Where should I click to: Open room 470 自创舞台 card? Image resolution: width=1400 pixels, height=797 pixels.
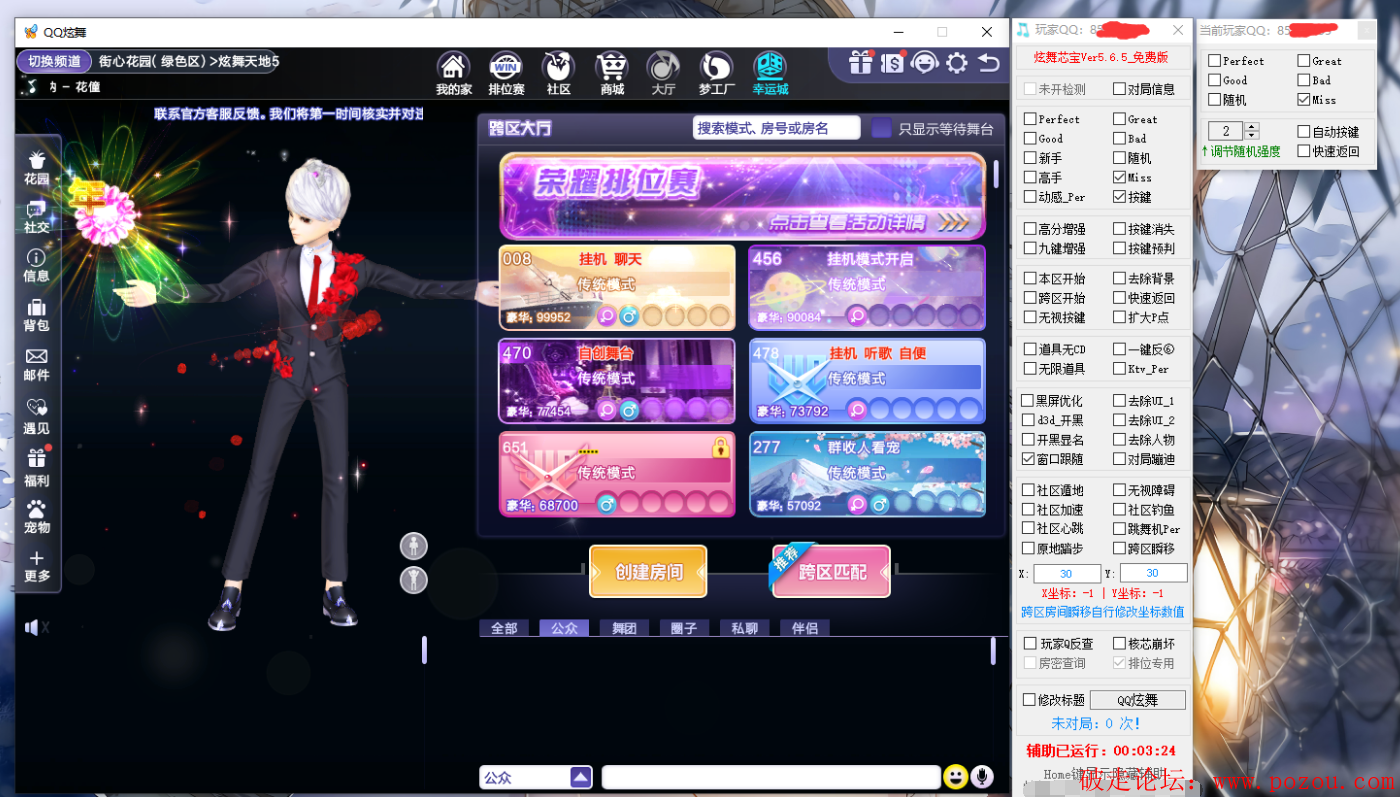[x=617, y=381]
